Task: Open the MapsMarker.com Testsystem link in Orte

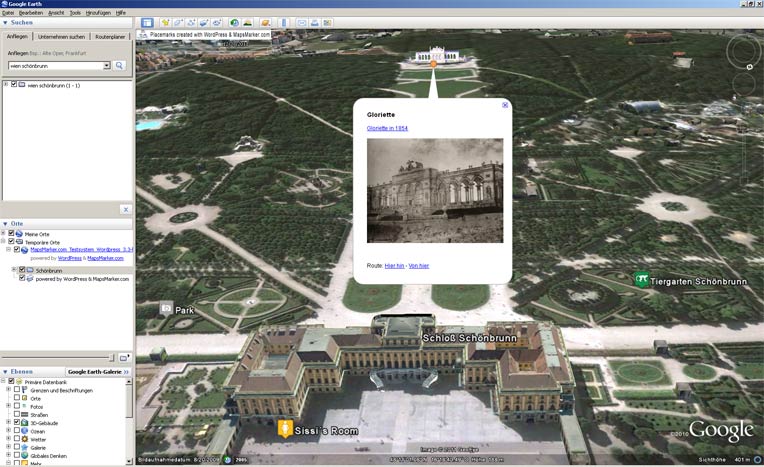Action: click(x=81, y=250)
